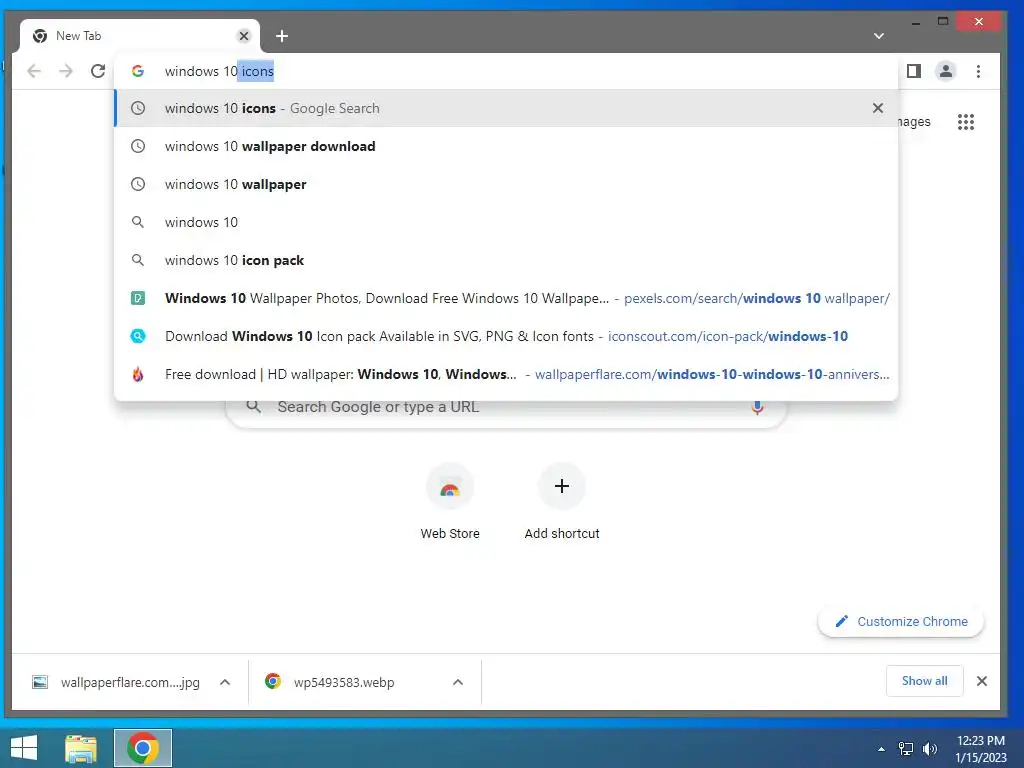
Task: Toggle the side panel icon
Action: point(914,71)
